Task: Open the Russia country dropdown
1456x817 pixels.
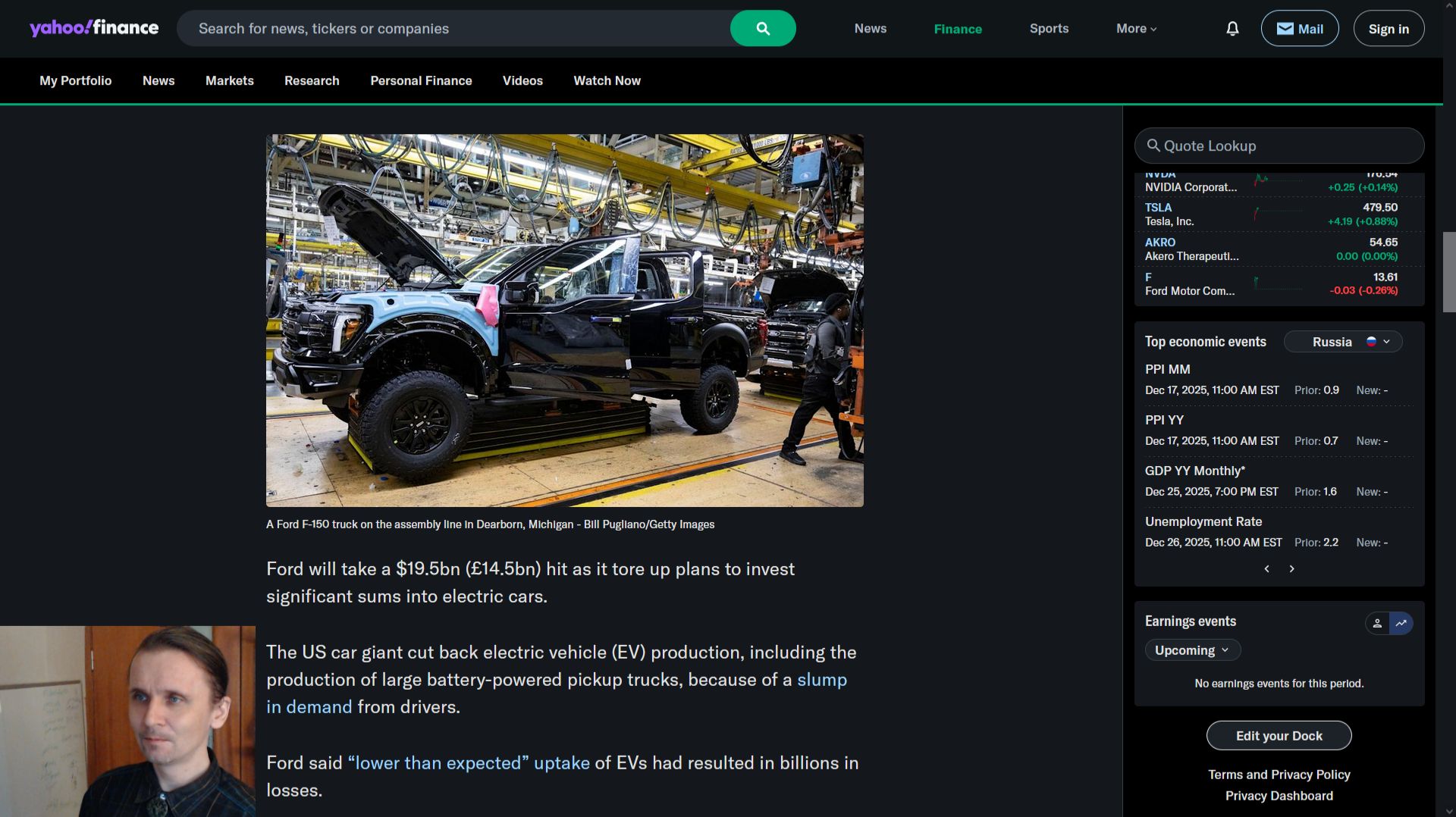Action: 1343,342
